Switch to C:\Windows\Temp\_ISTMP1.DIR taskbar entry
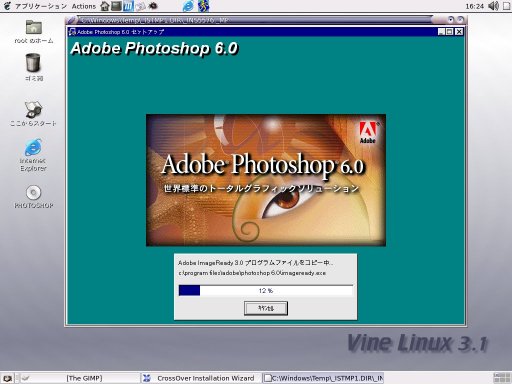Image resolution: width=512 pixels, height=384 pixels. point(323,378)
